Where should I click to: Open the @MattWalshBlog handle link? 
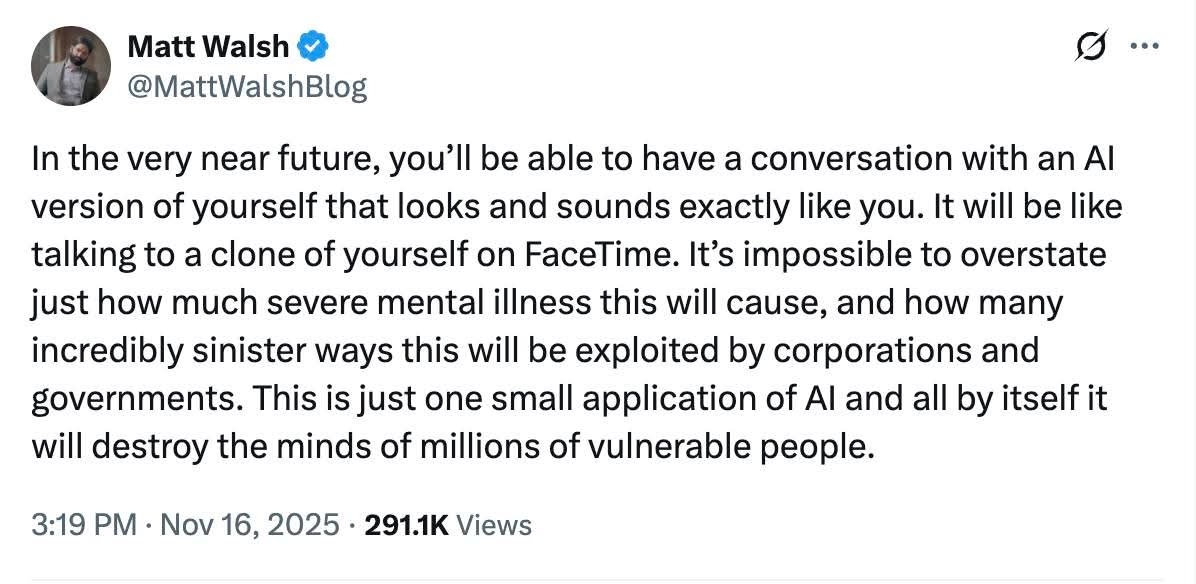247,87
